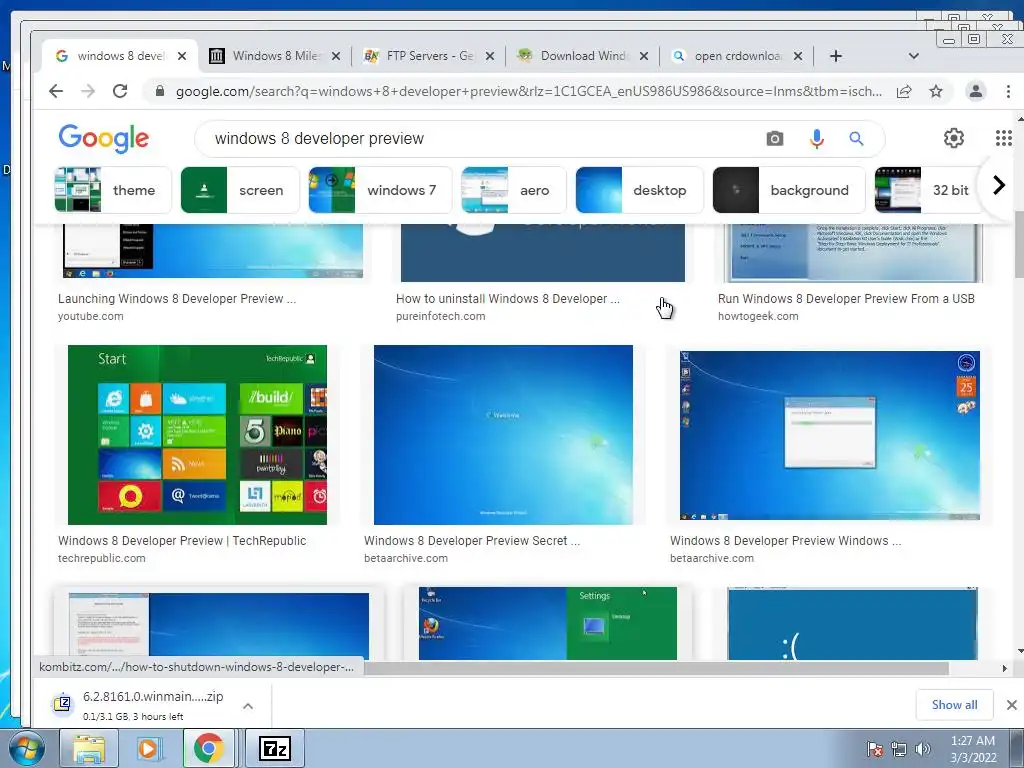Filter images by the 'desktop' chip
Screen dimensions: 1024x768
point(639,190)
